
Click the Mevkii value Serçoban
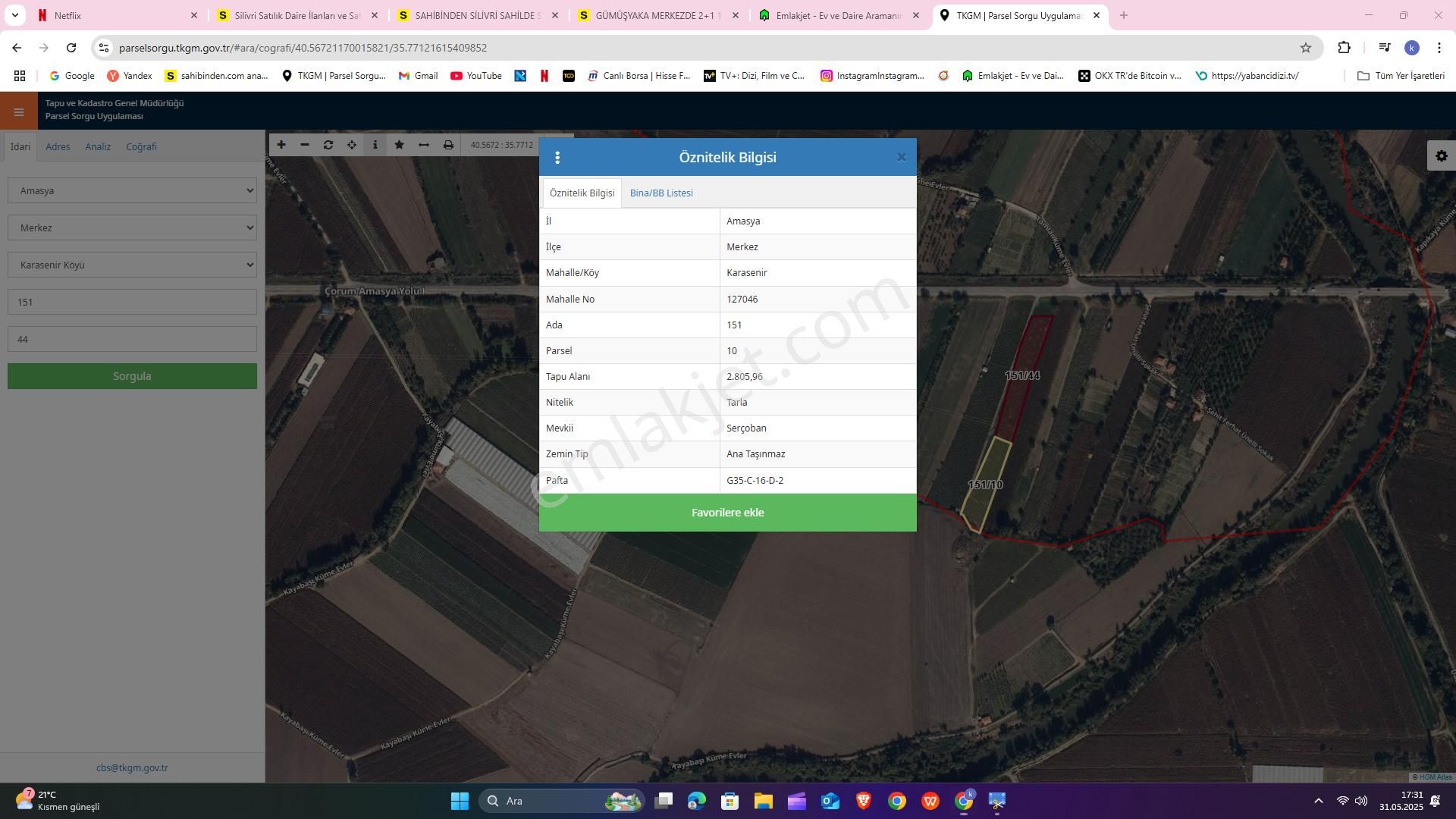[x=746, y=428]
